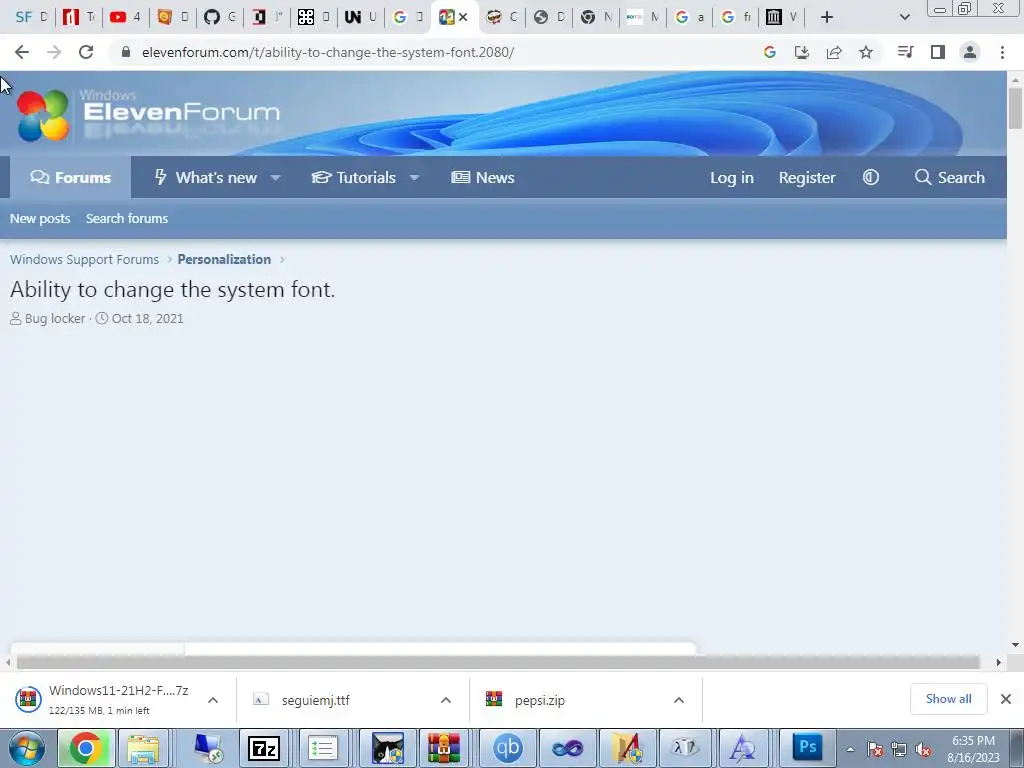Viewport: 1024px width, 768px height.
Task: Launch 7-Zip from the taskbar
Action: point(264,748)
